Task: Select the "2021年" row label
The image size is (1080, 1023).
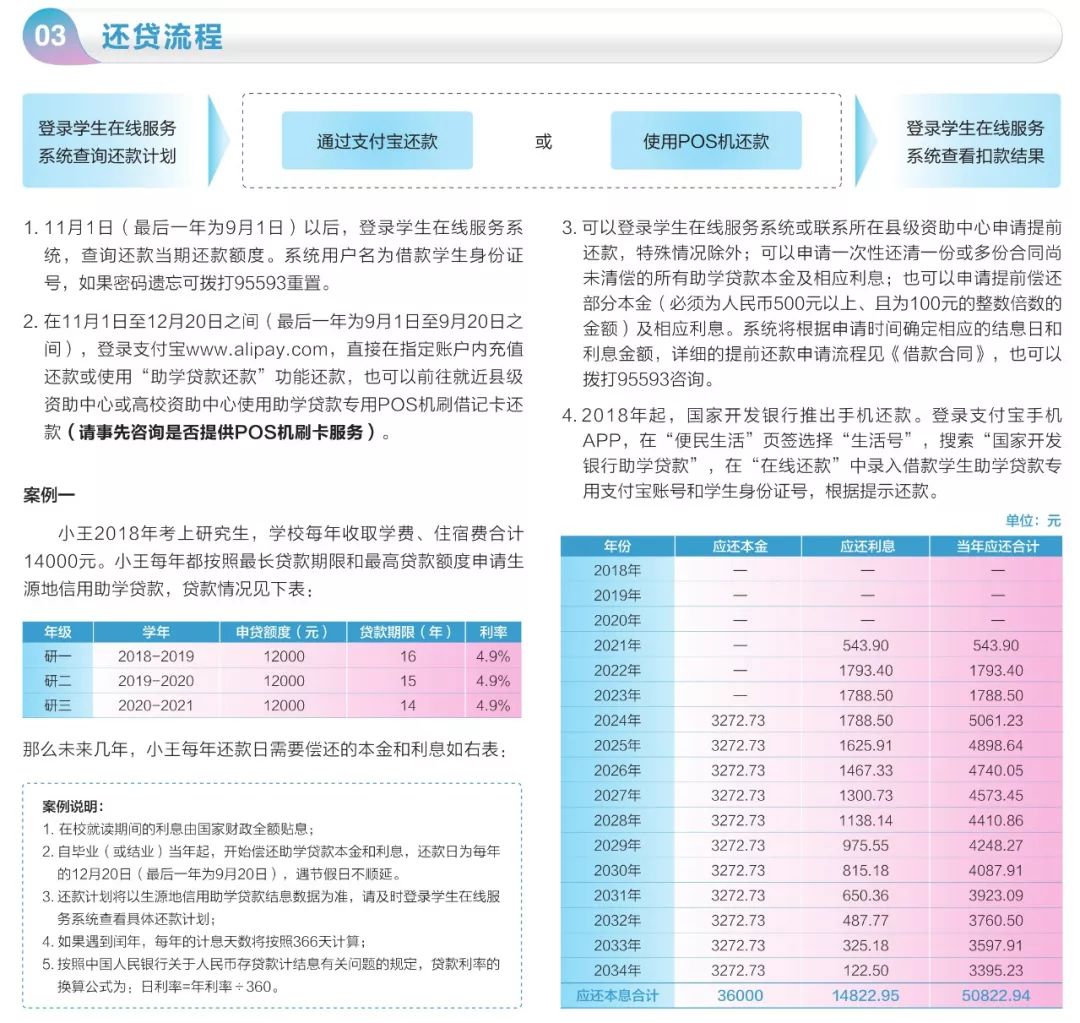Action: click(617, 645)
